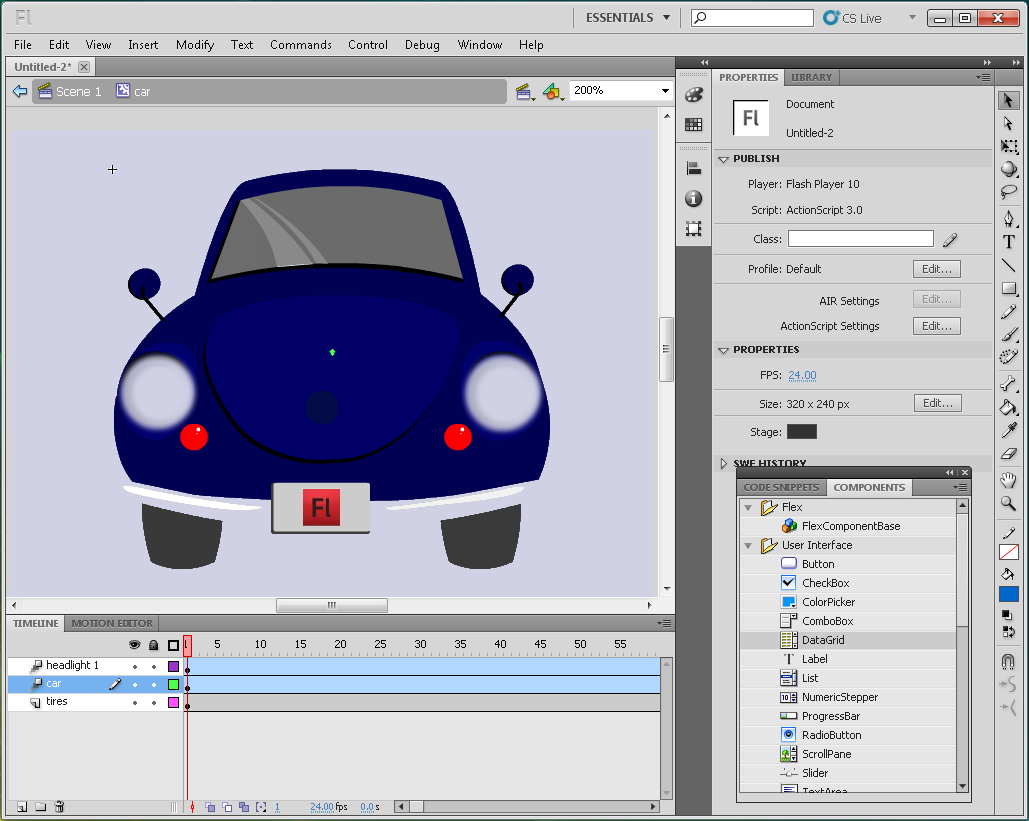The image size is (1029, 821).
Task: Click the Edit Symbols icon above stage
Action: click(x=553, y=91)
